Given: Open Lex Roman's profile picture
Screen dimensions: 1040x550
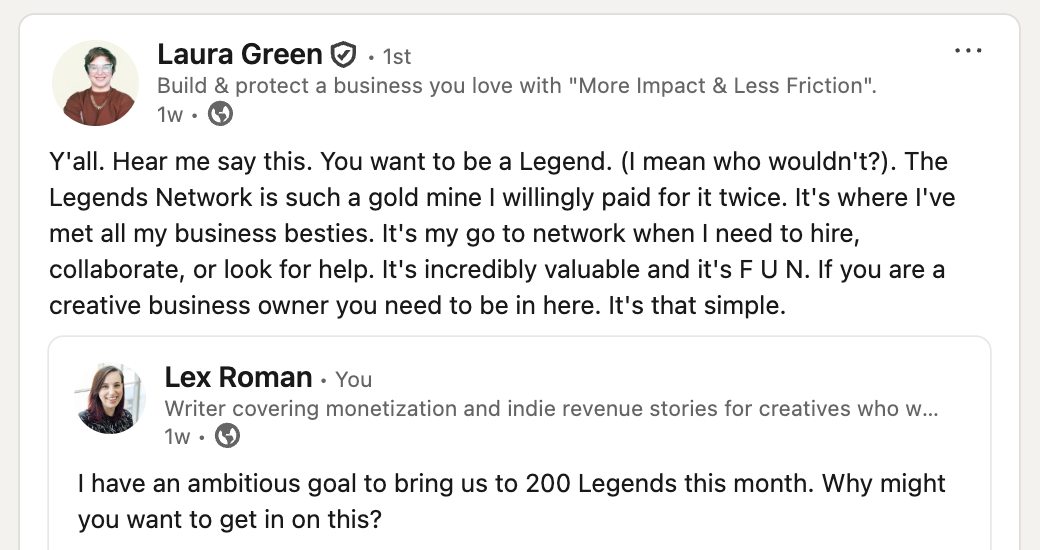Looking at the screenshot, I should click(111, 399).
